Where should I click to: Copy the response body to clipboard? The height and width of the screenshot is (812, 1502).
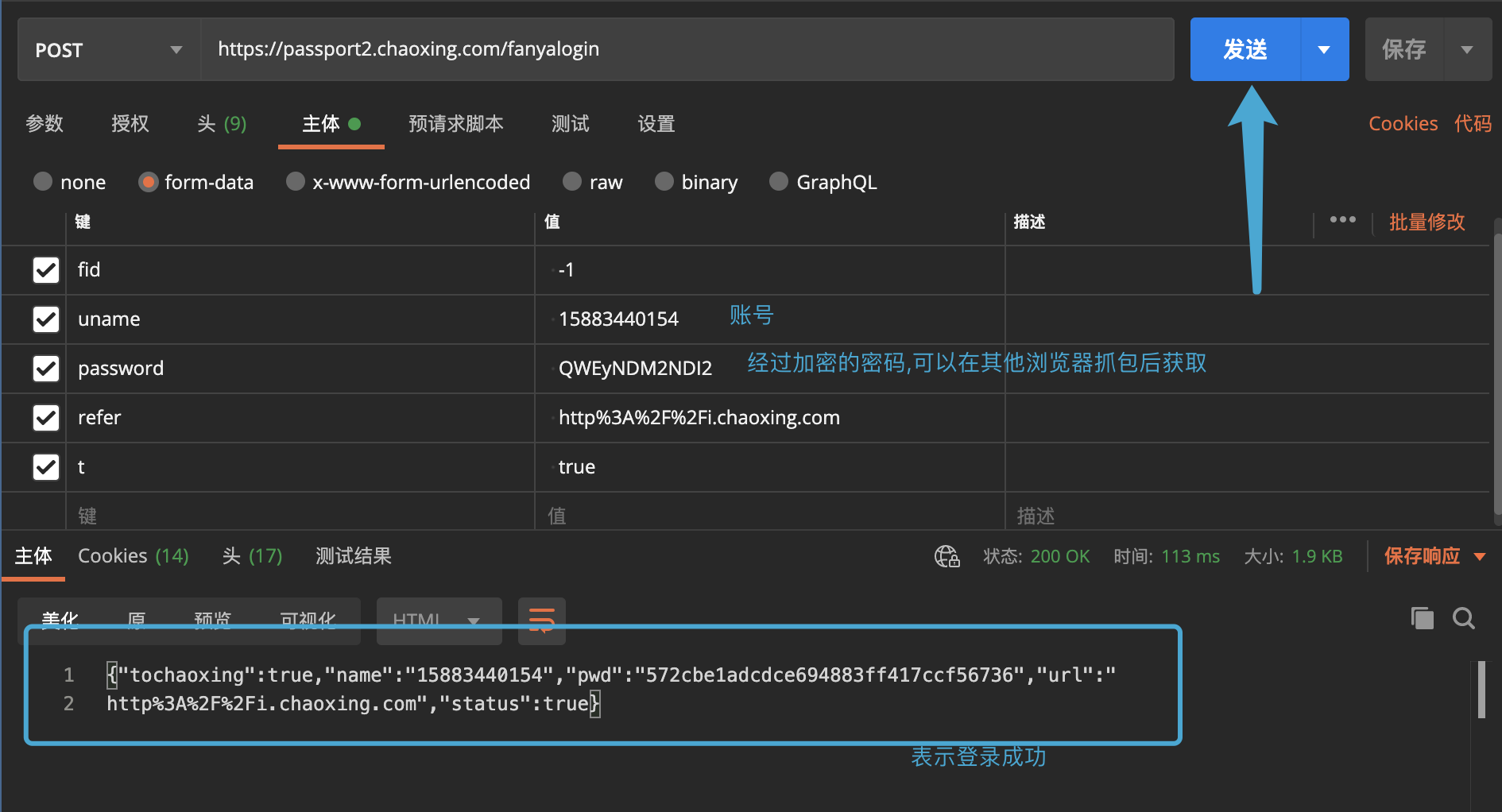[1422, 618]
